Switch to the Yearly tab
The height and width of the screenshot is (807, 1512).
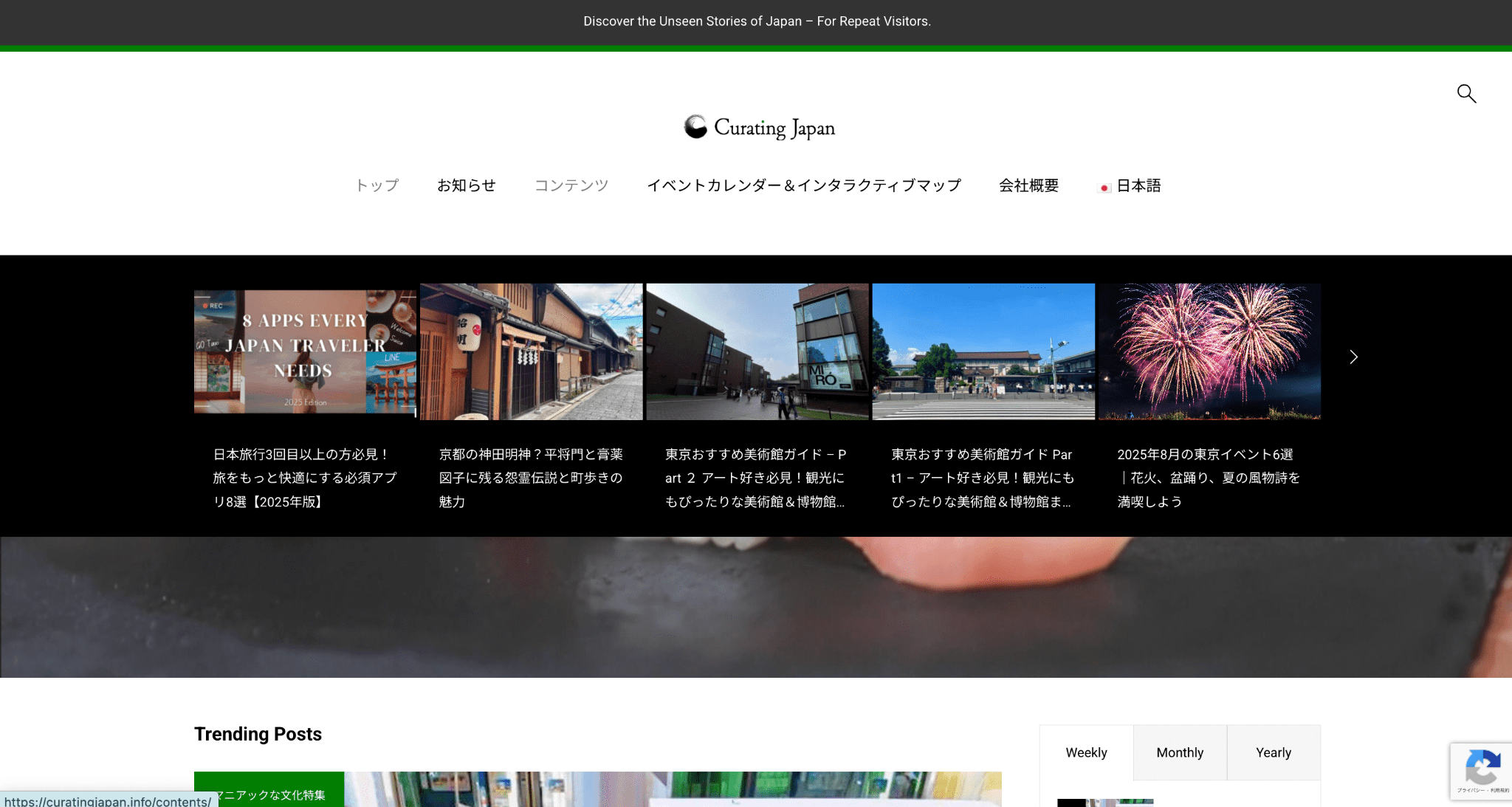click(x=1274, y=752)
